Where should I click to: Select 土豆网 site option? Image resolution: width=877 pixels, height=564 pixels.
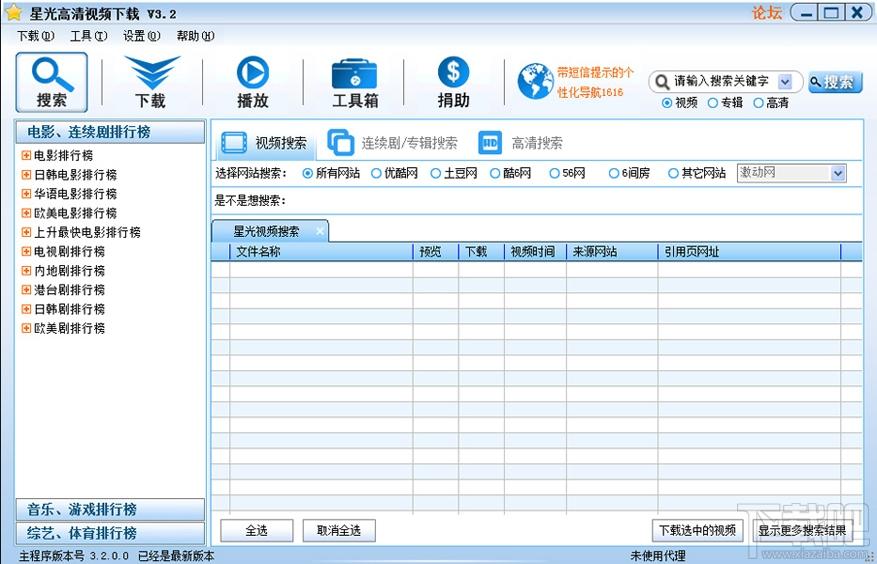pos(436,173)
